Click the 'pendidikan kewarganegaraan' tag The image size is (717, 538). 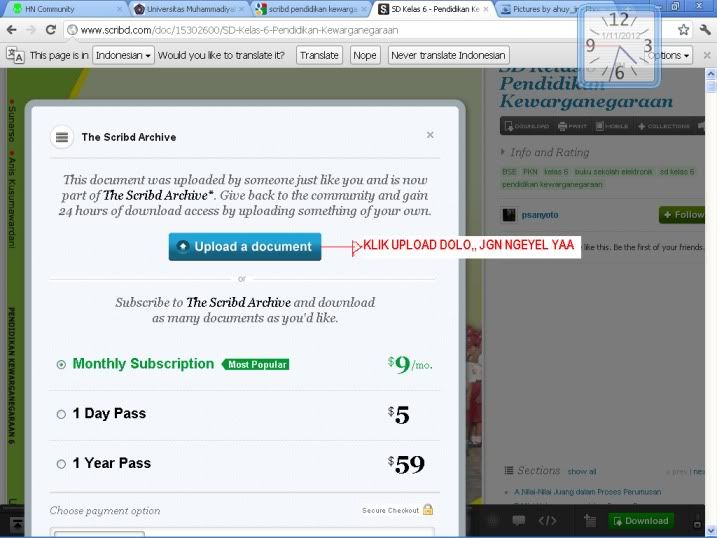552,185
